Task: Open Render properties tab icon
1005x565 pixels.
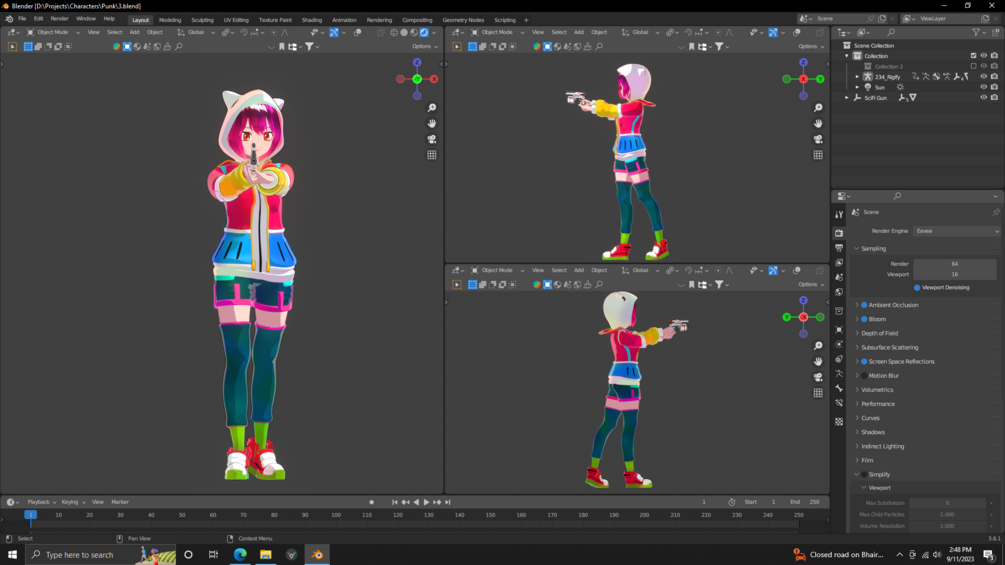Action: click(839, 233)
